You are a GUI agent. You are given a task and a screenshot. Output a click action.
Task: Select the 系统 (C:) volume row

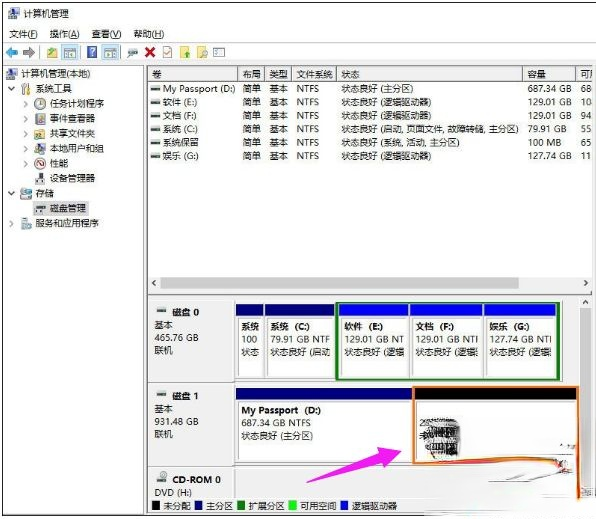tap(370, 129)
